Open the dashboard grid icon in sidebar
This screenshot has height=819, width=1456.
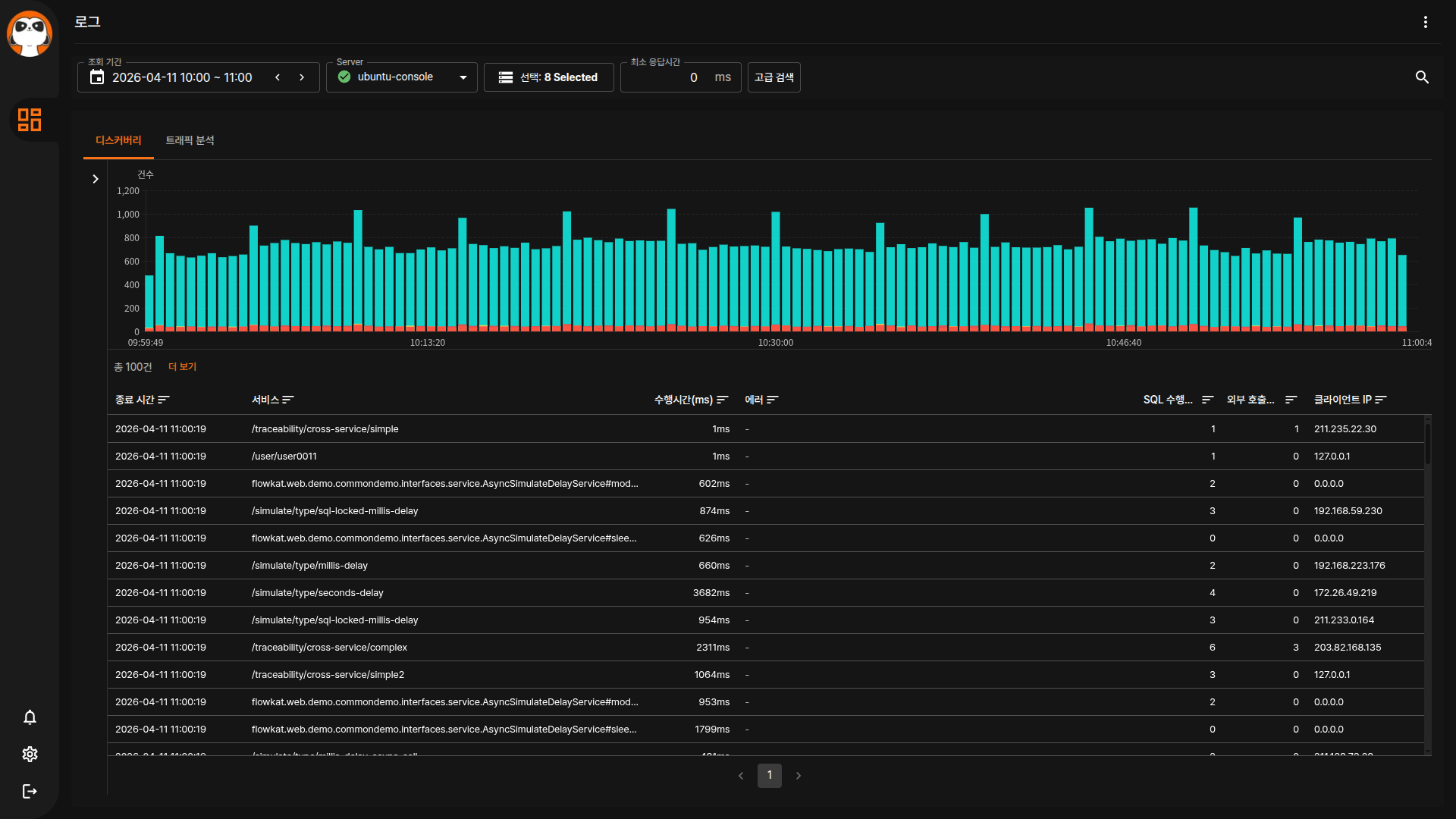click(30, 120)
